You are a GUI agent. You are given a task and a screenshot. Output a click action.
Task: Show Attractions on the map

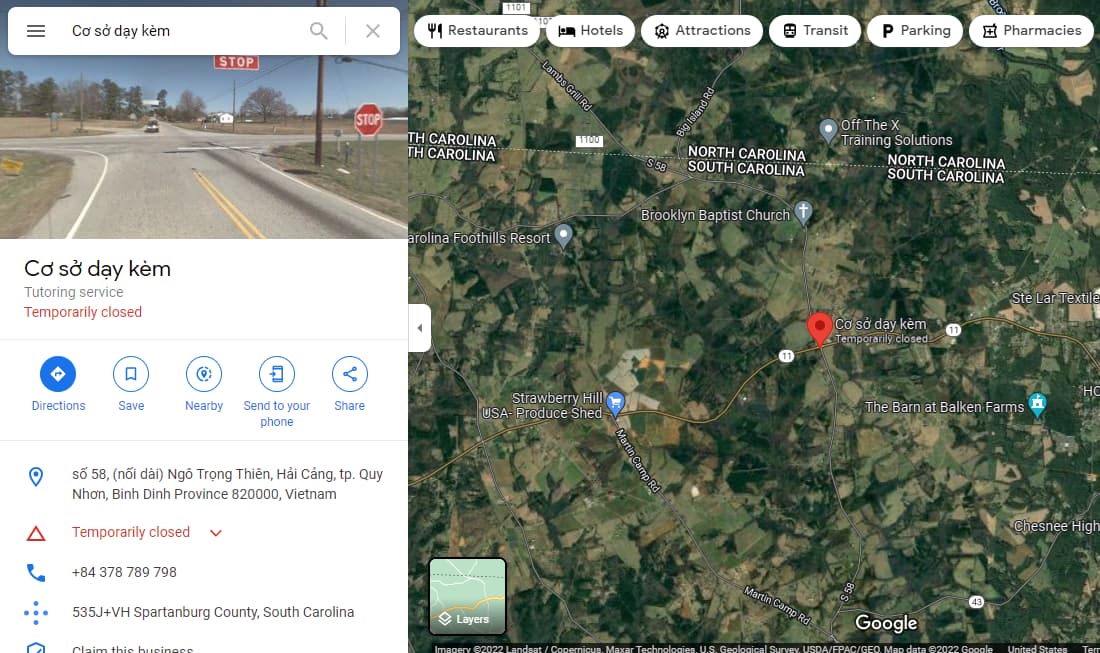pyautogui.click(x=702, y=31)
